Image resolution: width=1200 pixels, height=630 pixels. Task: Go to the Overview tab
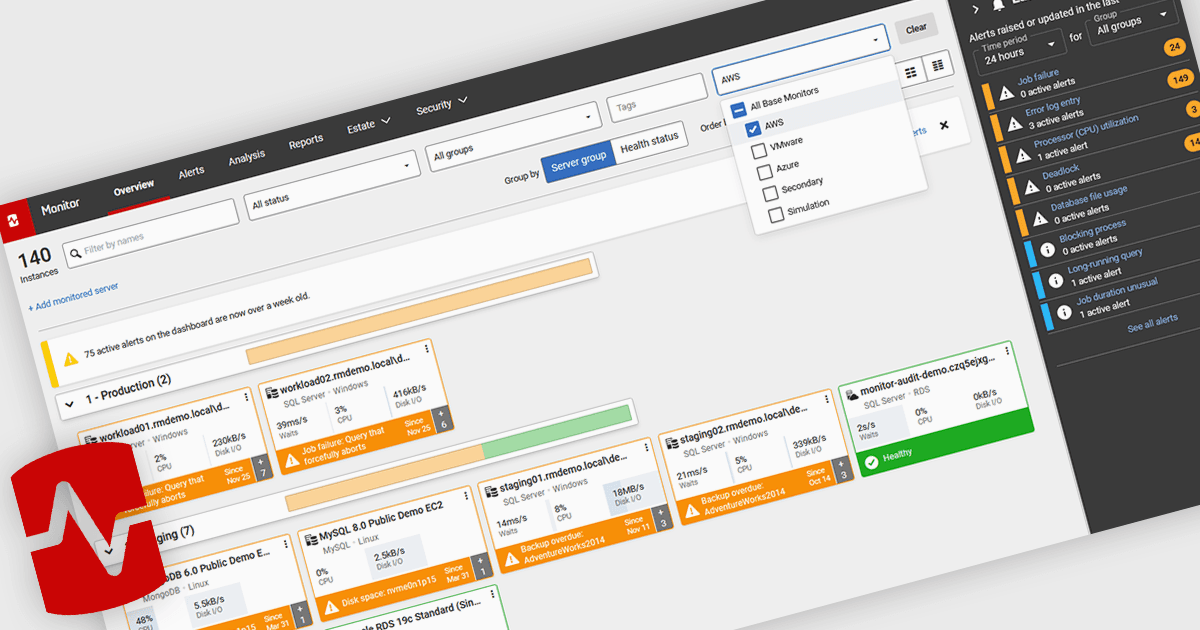click(x=133, y=188)
